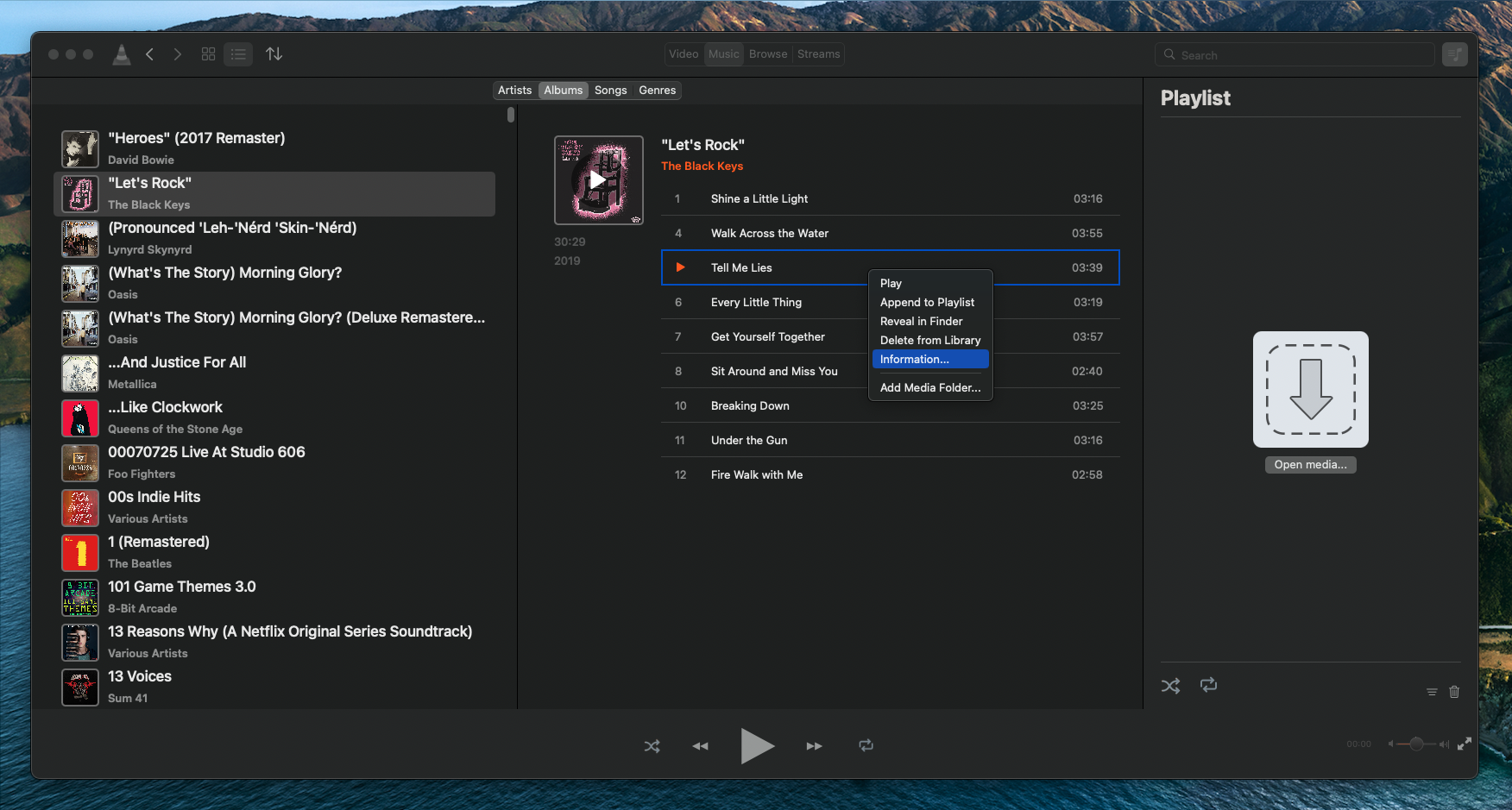Toggle shuffle in bottom playback bar
This screenshot has width=1512, height=810.
(x=652, y=746)
